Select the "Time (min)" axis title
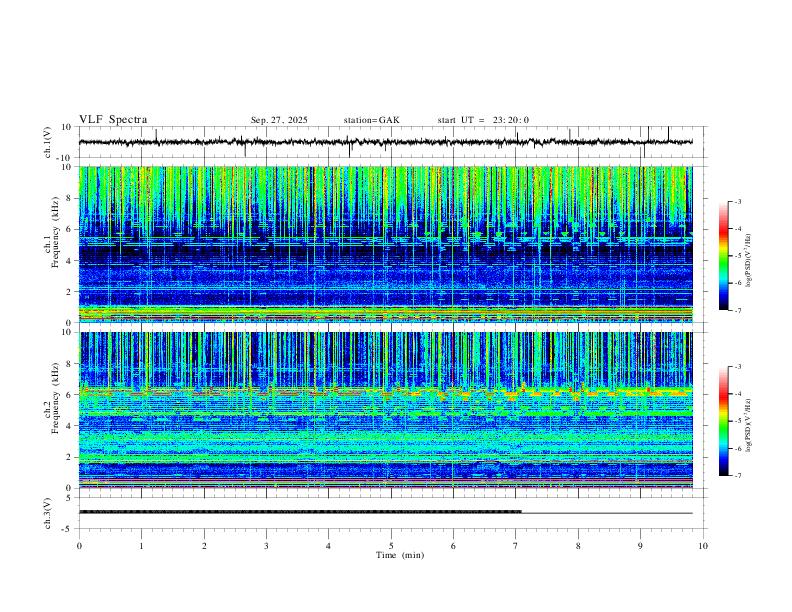 [400, 555]
